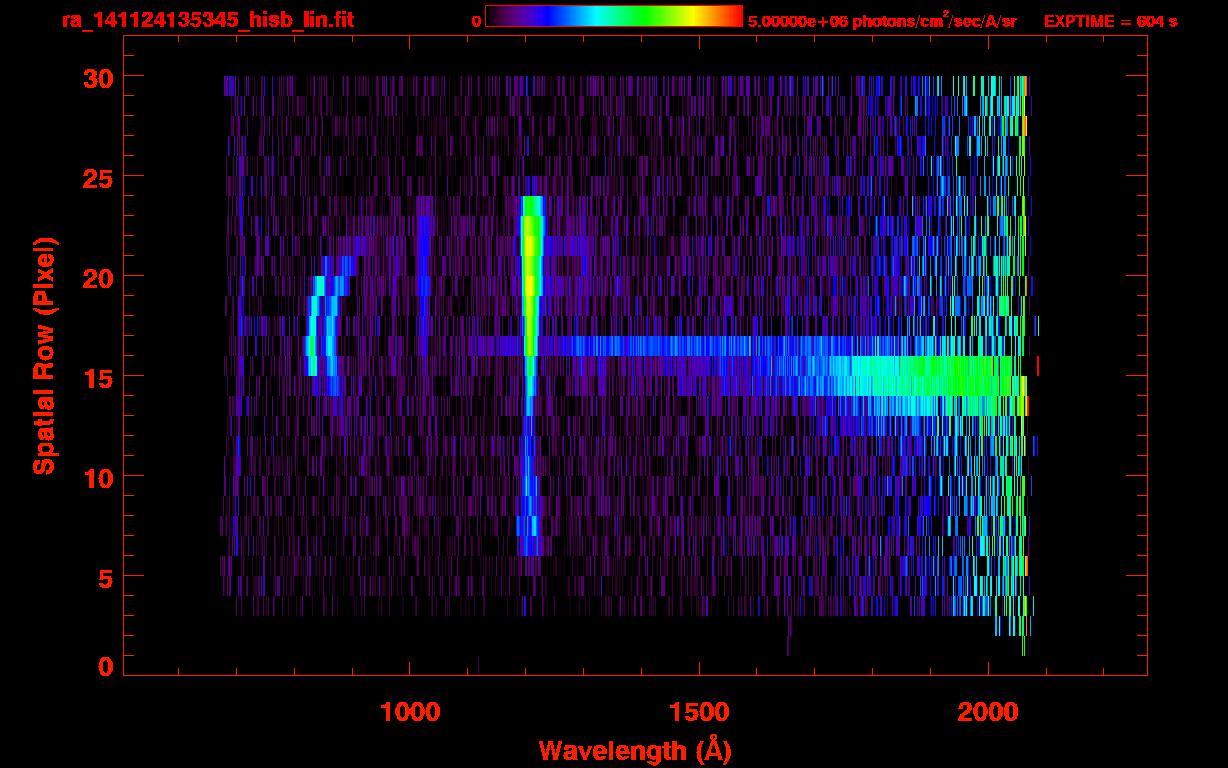Image resolution: width=1228 pixels, height=768 pixels.
Task: Click the y-axis tick label 30
Action: [96, 77]
